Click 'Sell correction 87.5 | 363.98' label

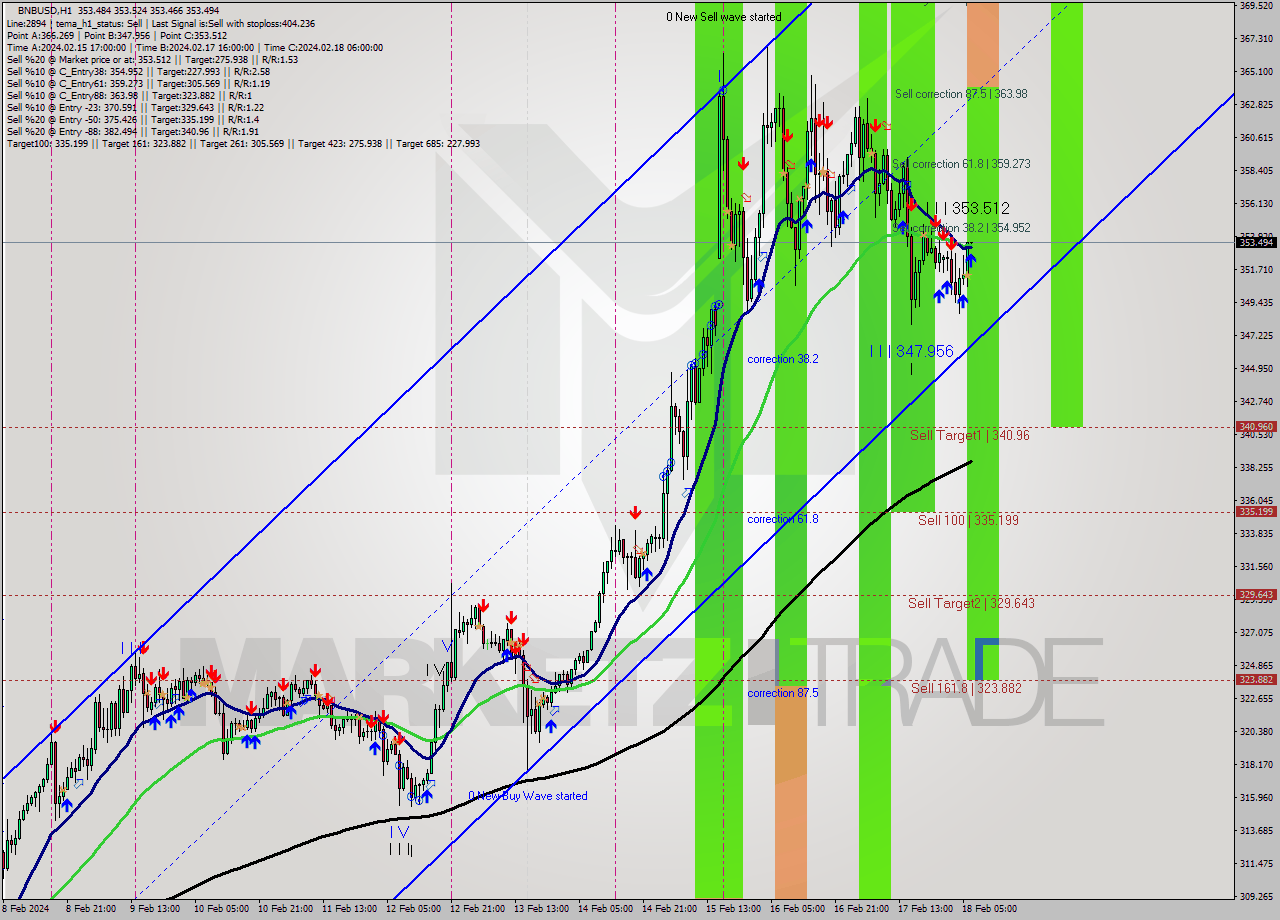[x=961, y=94]
